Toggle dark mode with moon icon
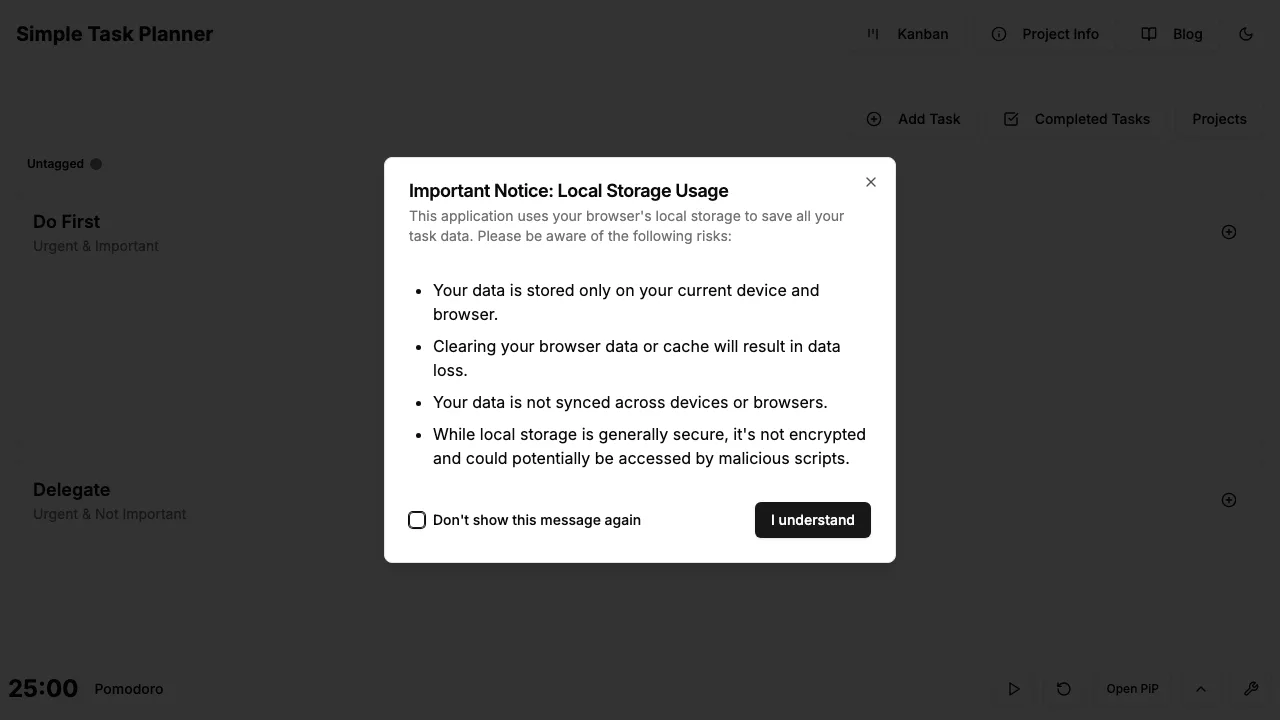The height and width of the screenshot is (720, 1280). (x=1246, y=34)
